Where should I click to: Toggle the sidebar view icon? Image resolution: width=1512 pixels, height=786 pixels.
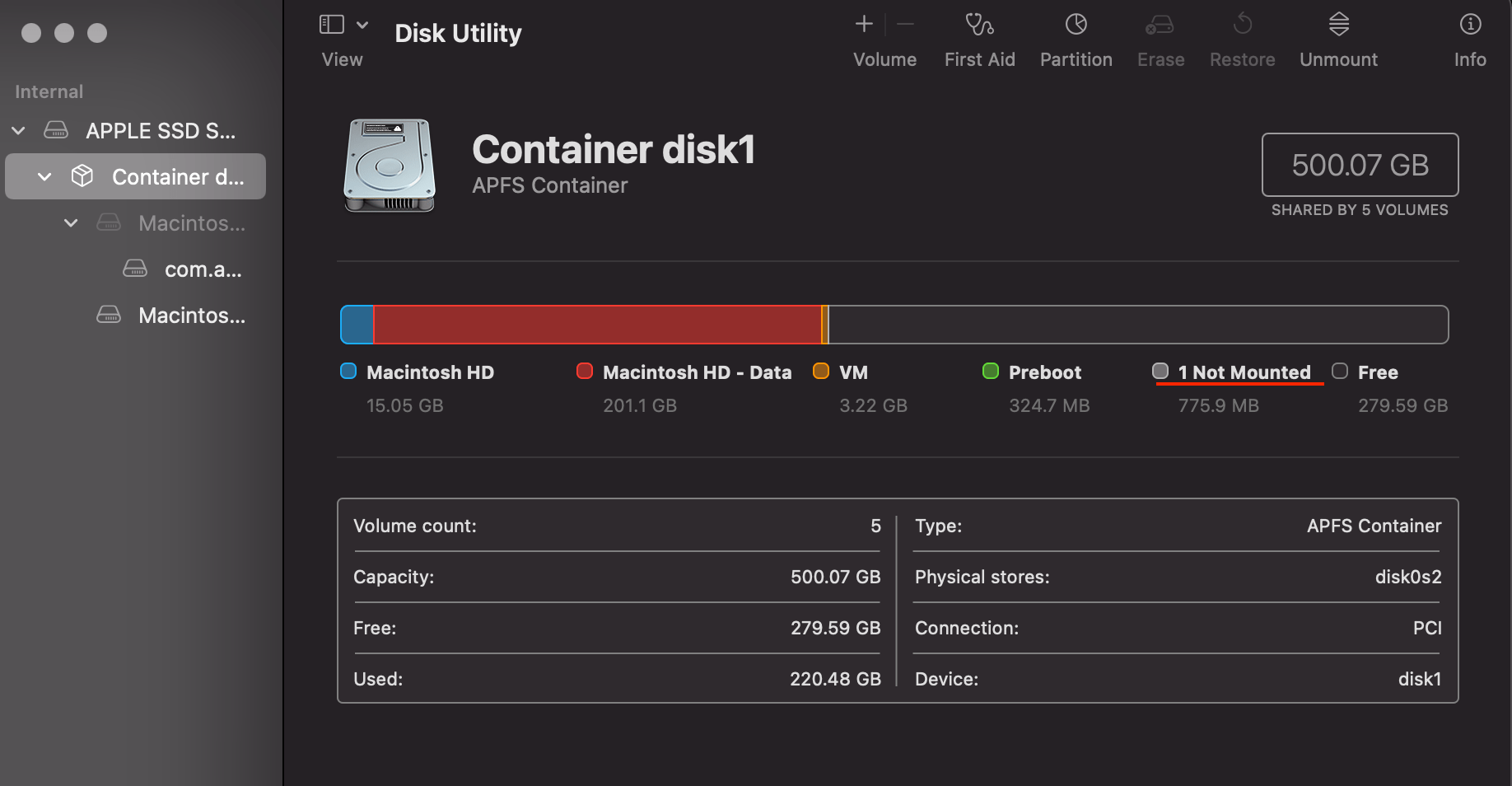(333, 24)
